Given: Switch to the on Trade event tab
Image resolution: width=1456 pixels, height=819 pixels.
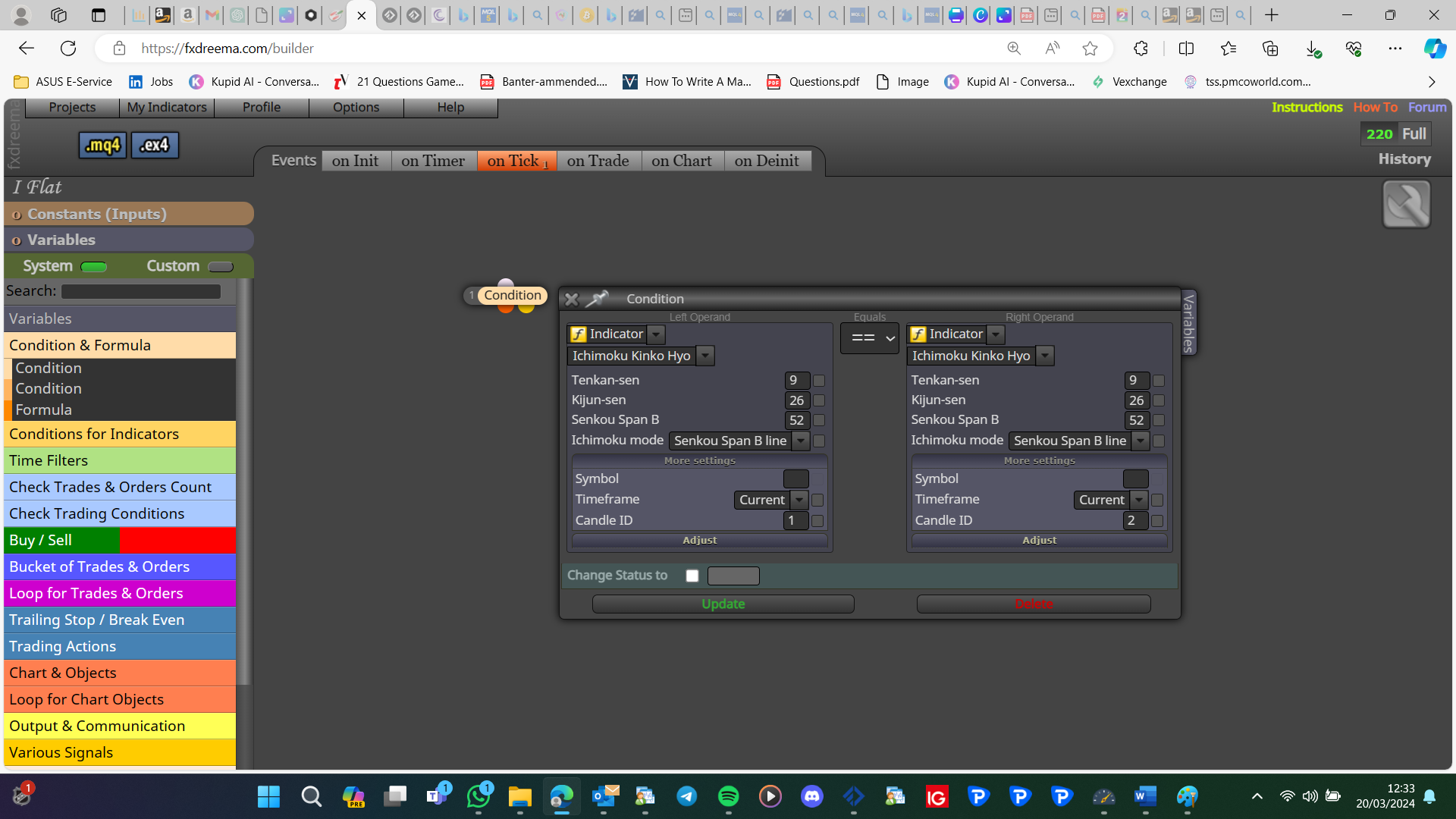Looking at the screenshot, I should coord(598,161).
